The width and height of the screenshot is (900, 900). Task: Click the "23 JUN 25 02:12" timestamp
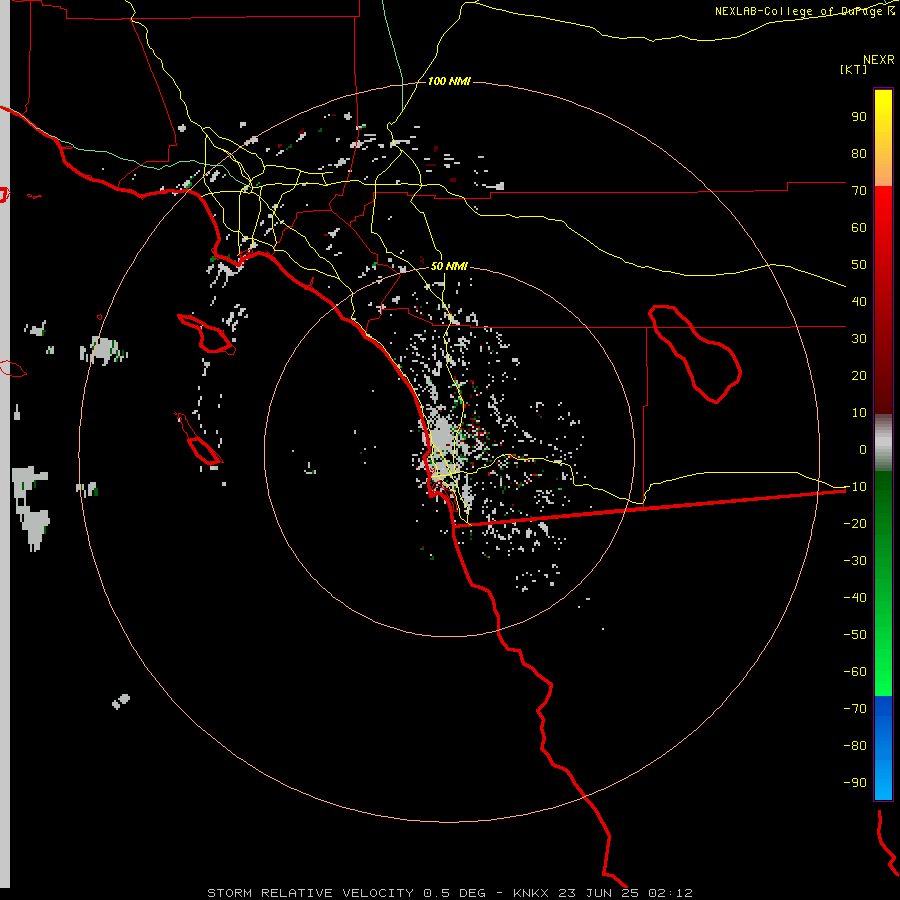click(x=626, y=893)
